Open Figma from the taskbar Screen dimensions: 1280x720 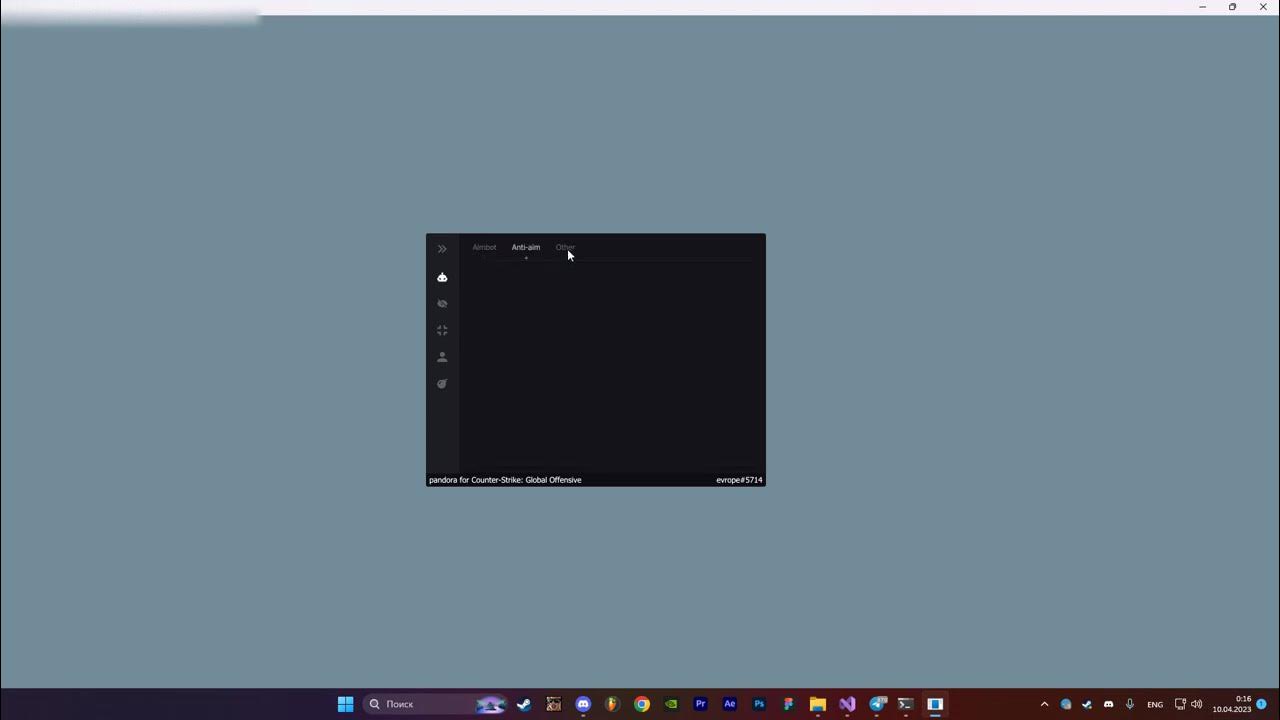click(x=788, y=704)
